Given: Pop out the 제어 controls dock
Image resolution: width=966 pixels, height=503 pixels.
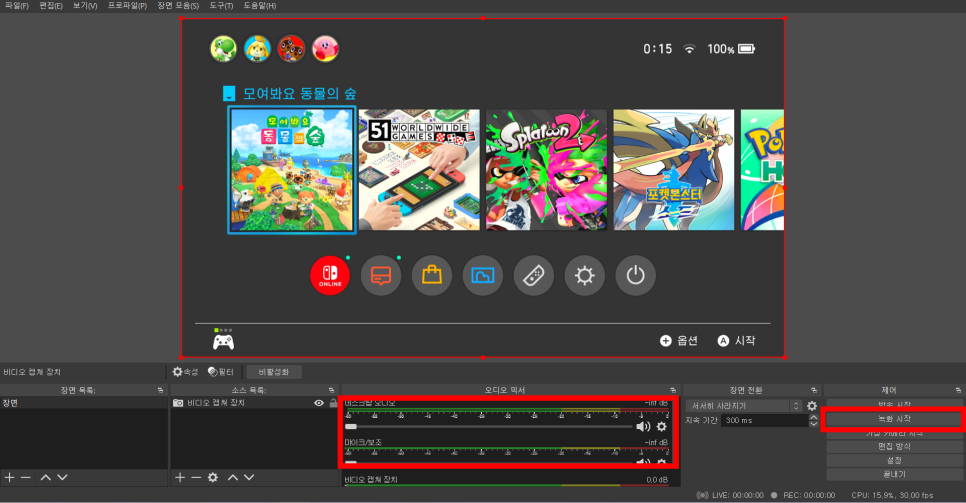Looking at the screenshot, I should point(958,390).
